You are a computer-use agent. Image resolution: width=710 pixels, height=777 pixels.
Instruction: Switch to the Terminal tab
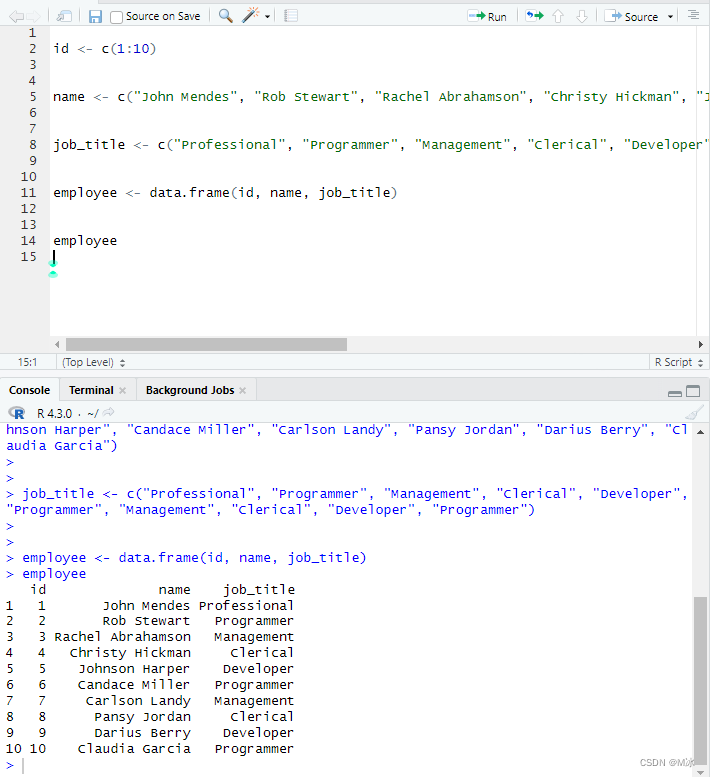[x=91, y=390]
